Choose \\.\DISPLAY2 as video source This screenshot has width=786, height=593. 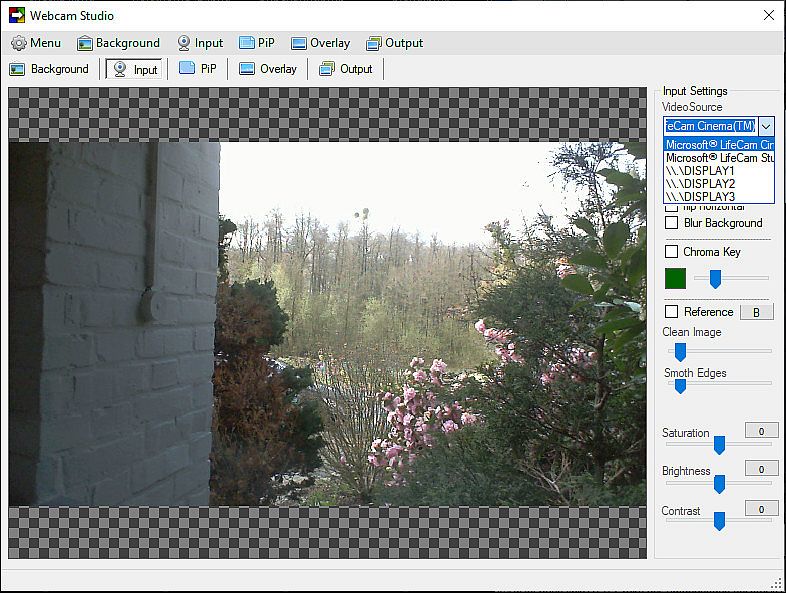719,183
